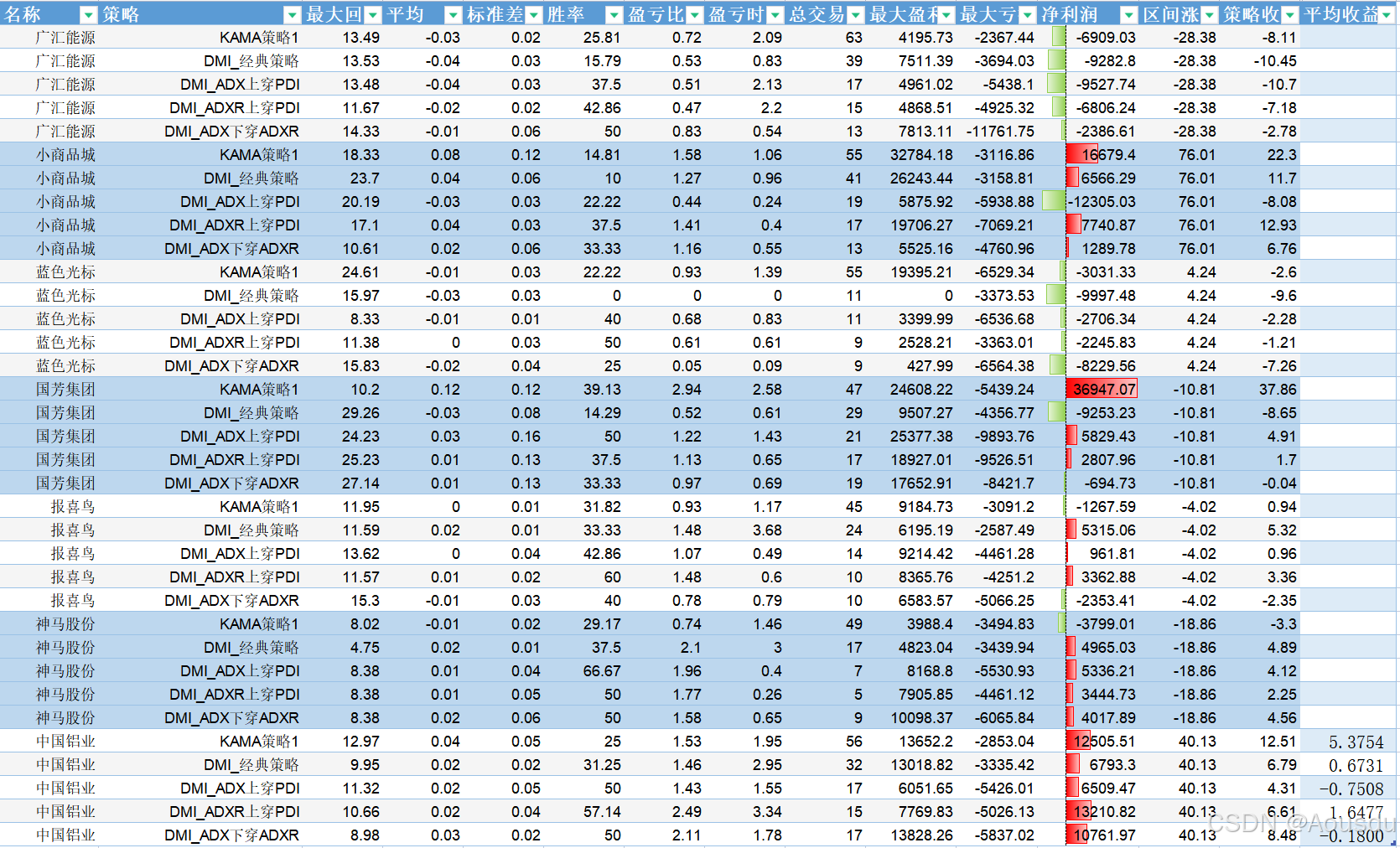Open the 总交易 column filter dropdown
Image resolution: width=1400 pixels, height=848 pixels.
click(855, 15)
